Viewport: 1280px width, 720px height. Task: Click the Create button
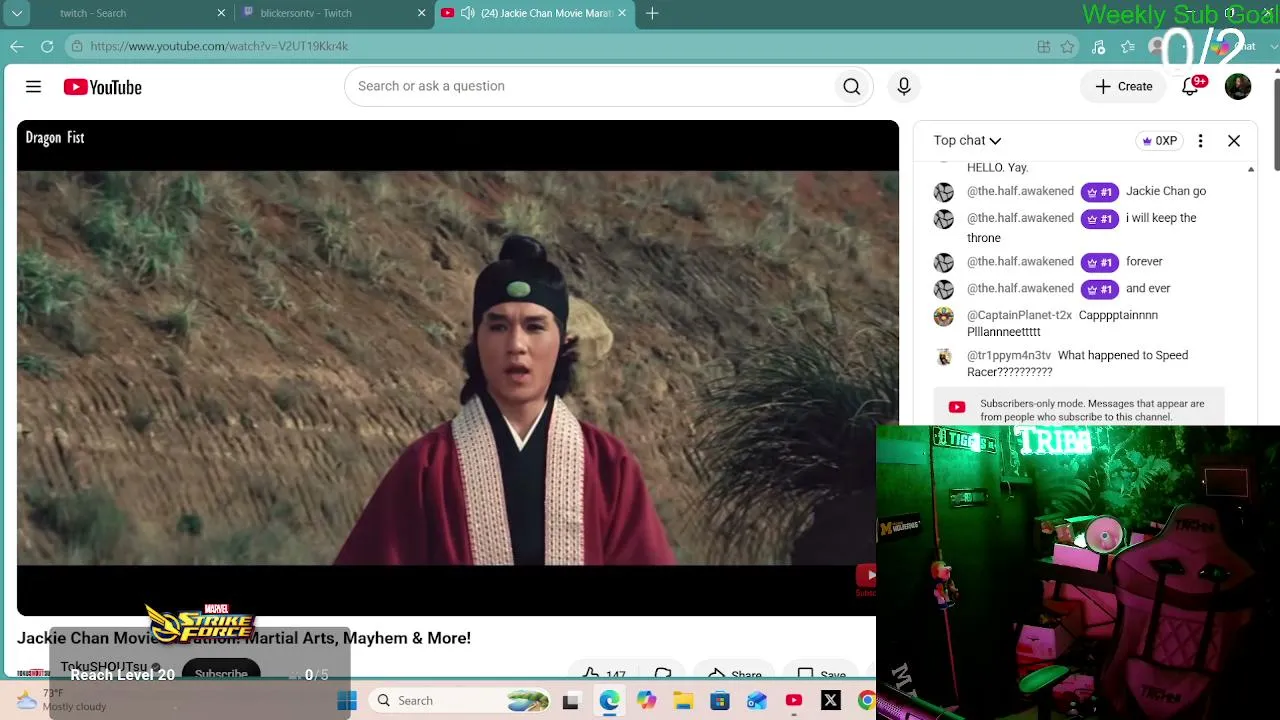click(x=1124, y=87)
